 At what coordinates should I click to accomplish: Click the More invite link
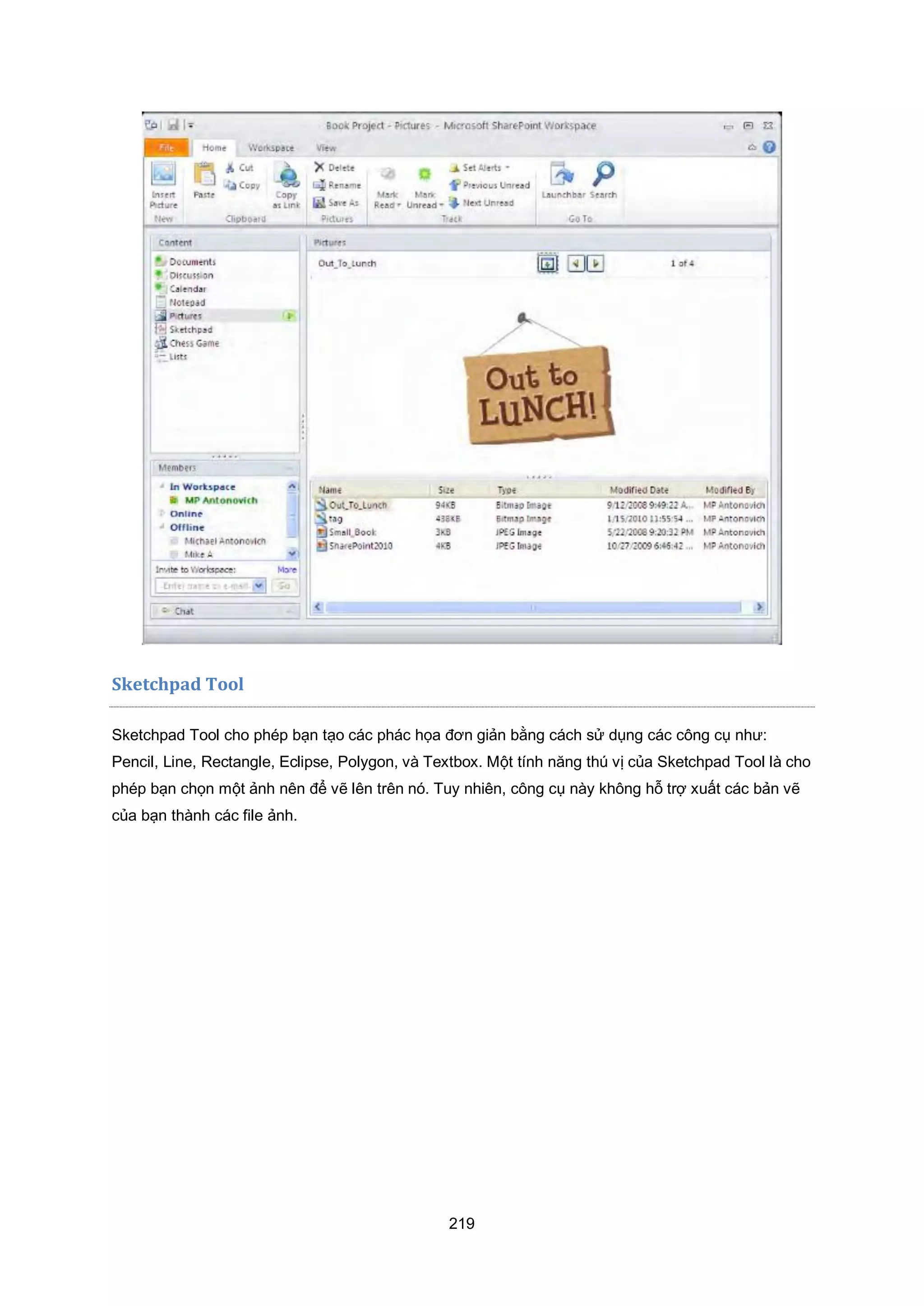[287, 569]
